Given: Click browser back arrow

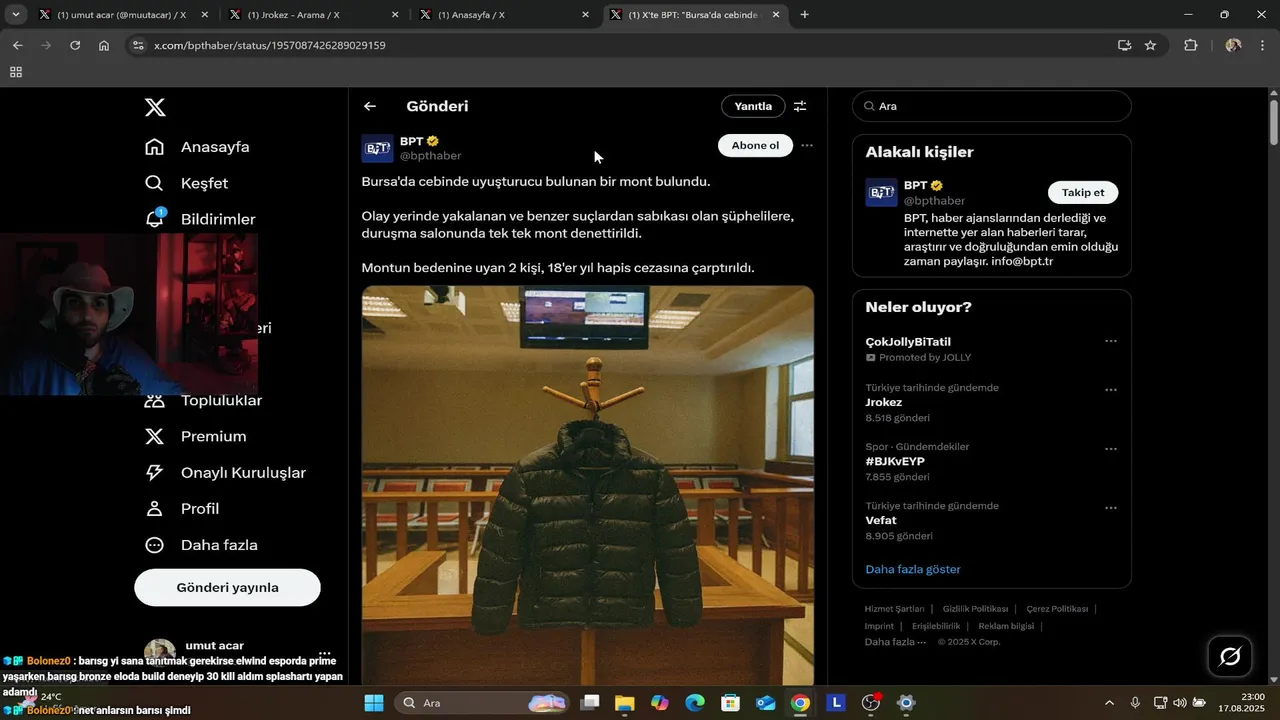Looking at the screenshot, I should tap(17, 45).
